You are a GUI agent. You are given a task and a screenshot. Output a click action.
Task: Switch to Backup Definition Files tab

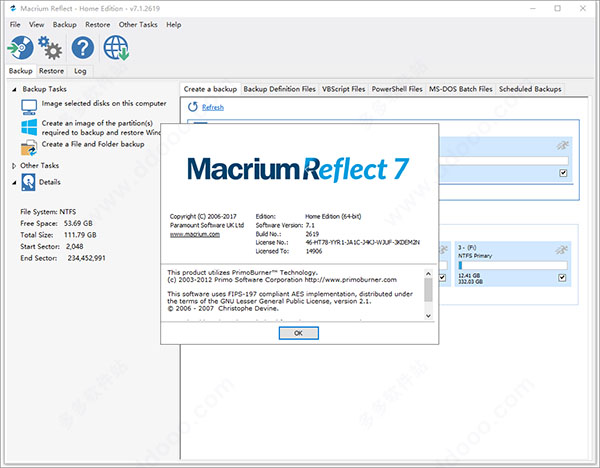click(279, 89)
